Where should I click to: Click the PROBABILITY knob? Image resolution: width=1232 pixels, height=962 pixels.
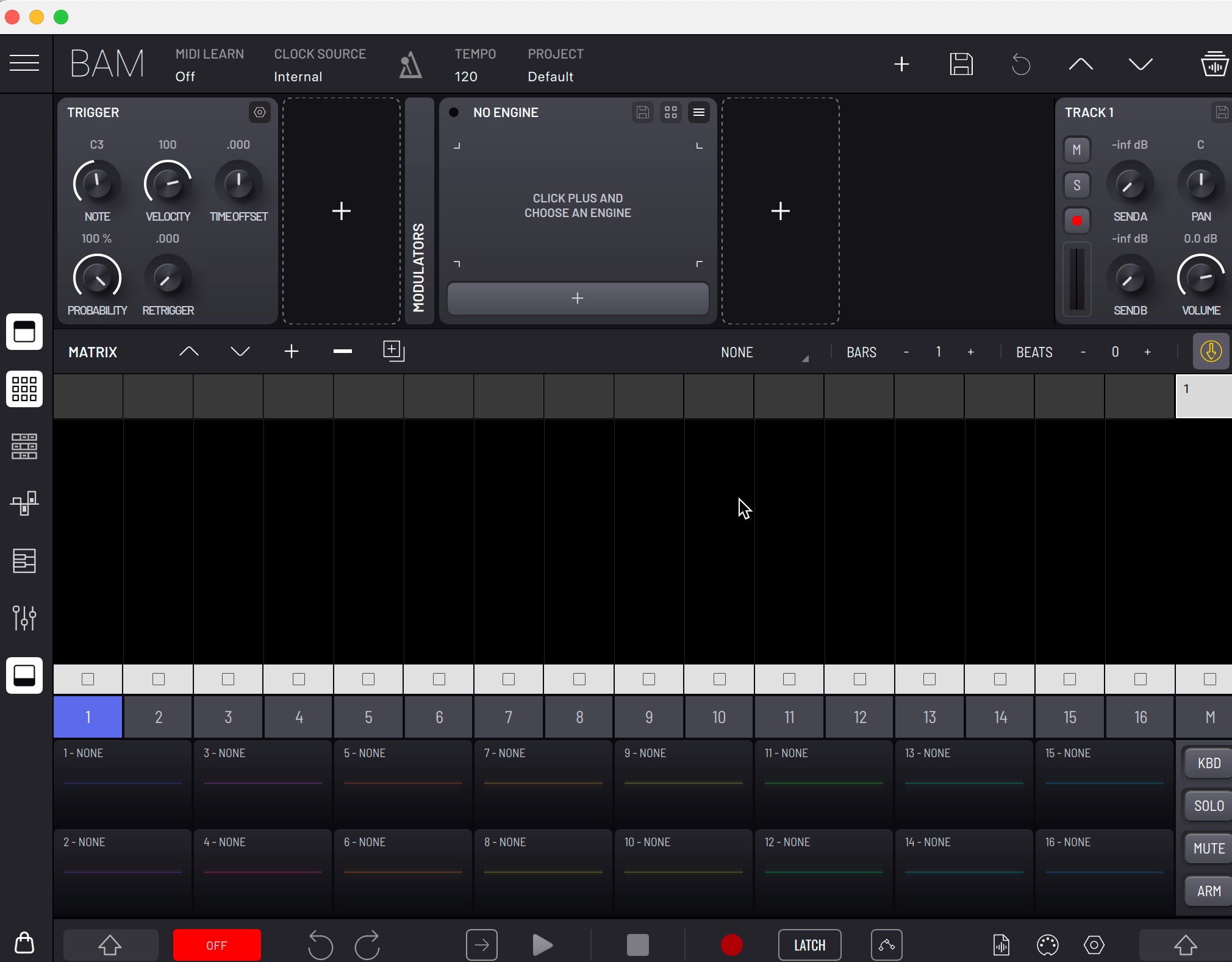97,278
